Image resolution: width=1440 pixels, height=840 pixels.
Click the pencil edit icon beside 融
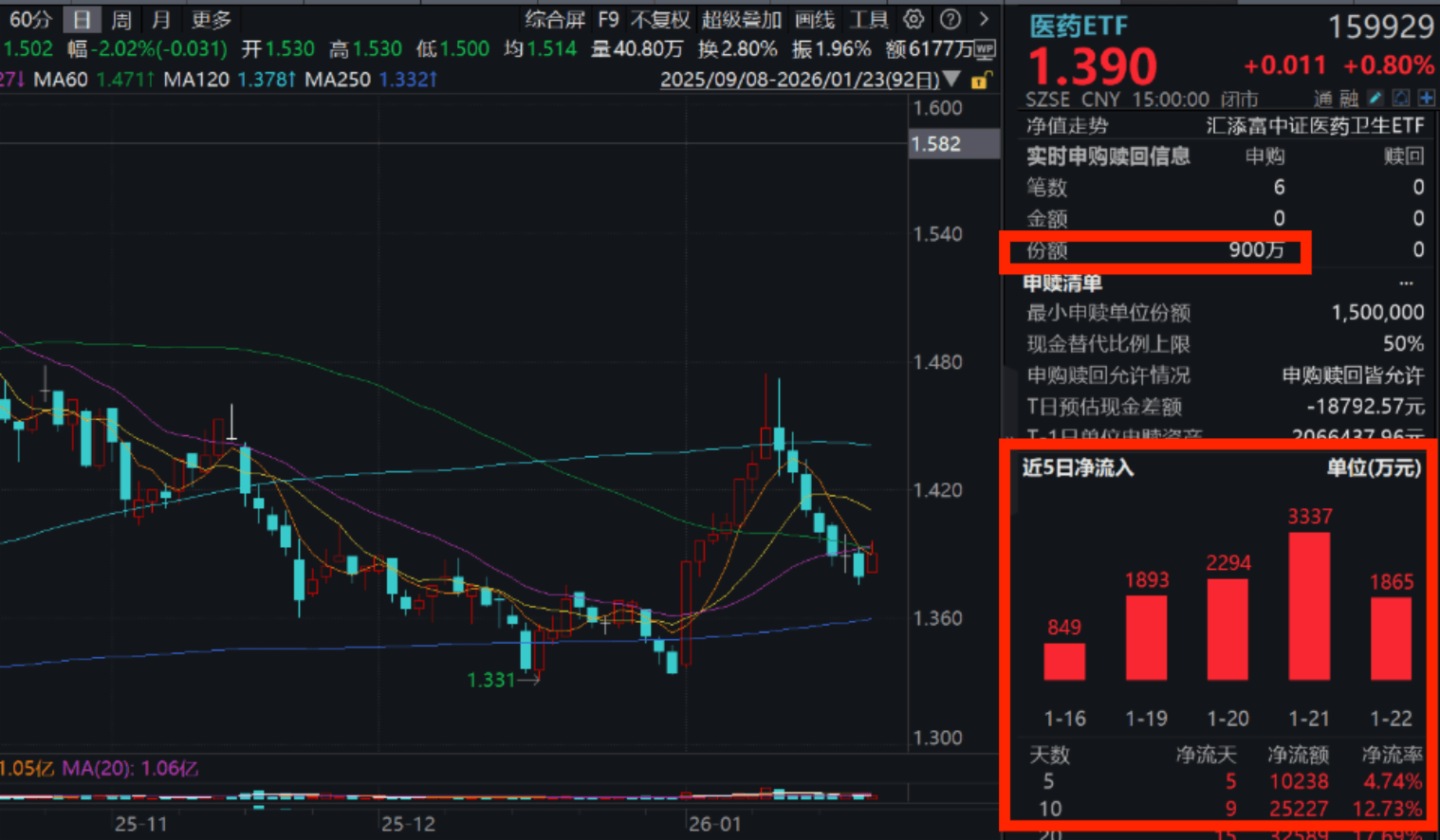point(1376,98)
